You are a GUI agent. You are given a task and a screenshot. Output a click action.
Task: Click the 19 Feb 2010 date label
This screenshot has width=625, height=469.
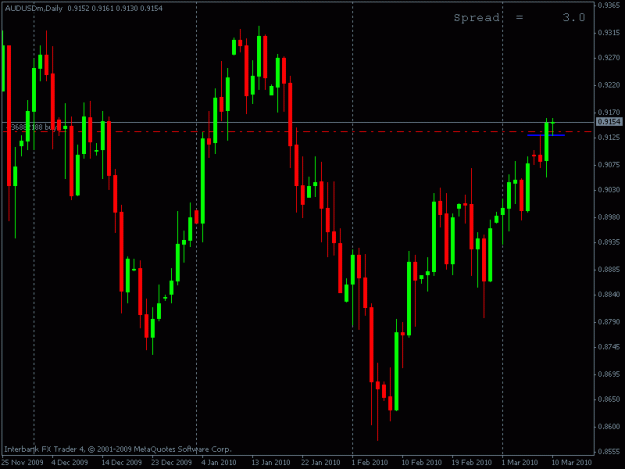(x=472, y=462)
